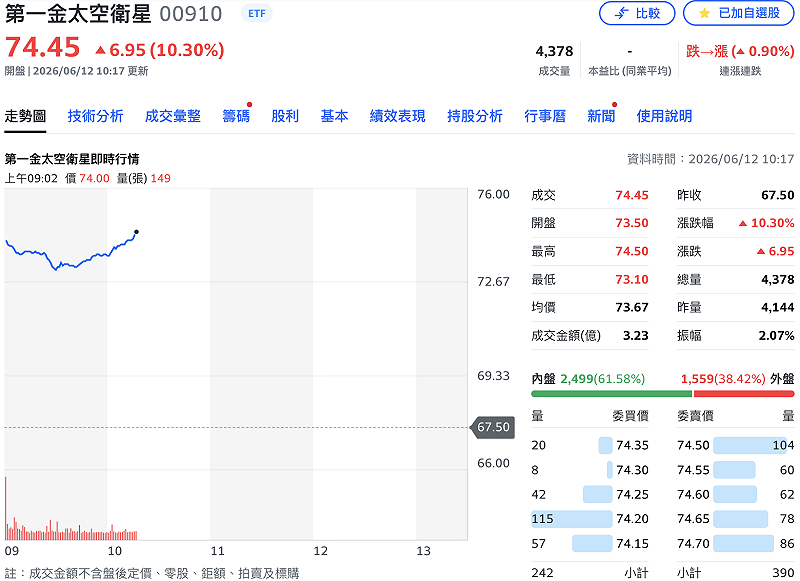
Task: Go to the 股利 tab
Action: [x=285, y=116]
